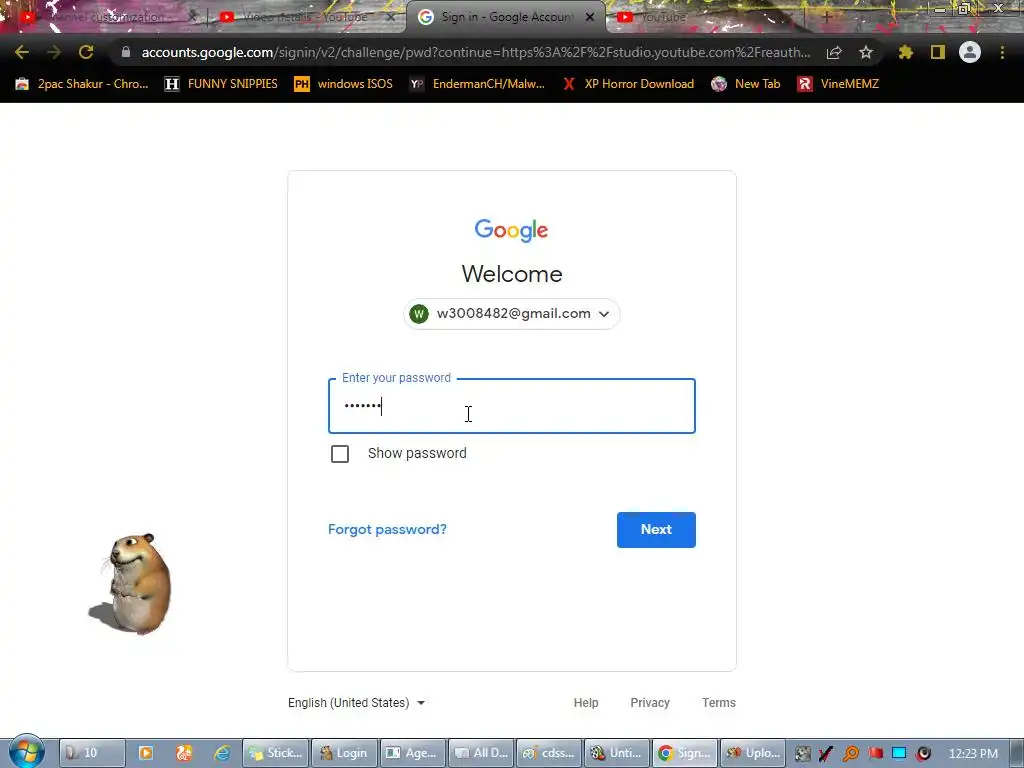Click the red checkmark tray icon

pos(826,754)
